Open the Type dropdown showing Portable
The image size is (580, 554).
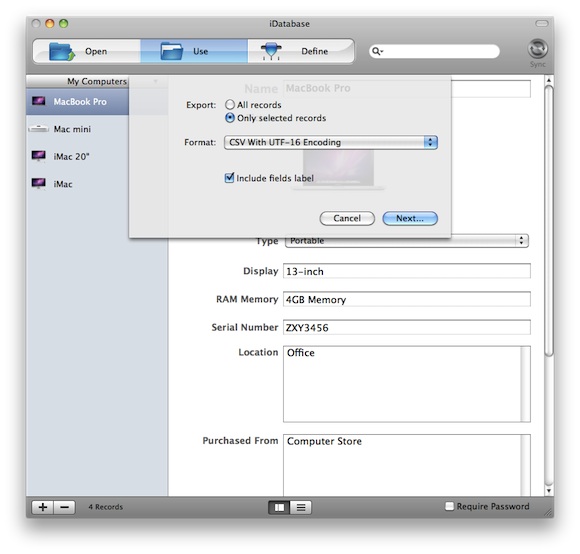pyautogui.click(x=407, y=241)
